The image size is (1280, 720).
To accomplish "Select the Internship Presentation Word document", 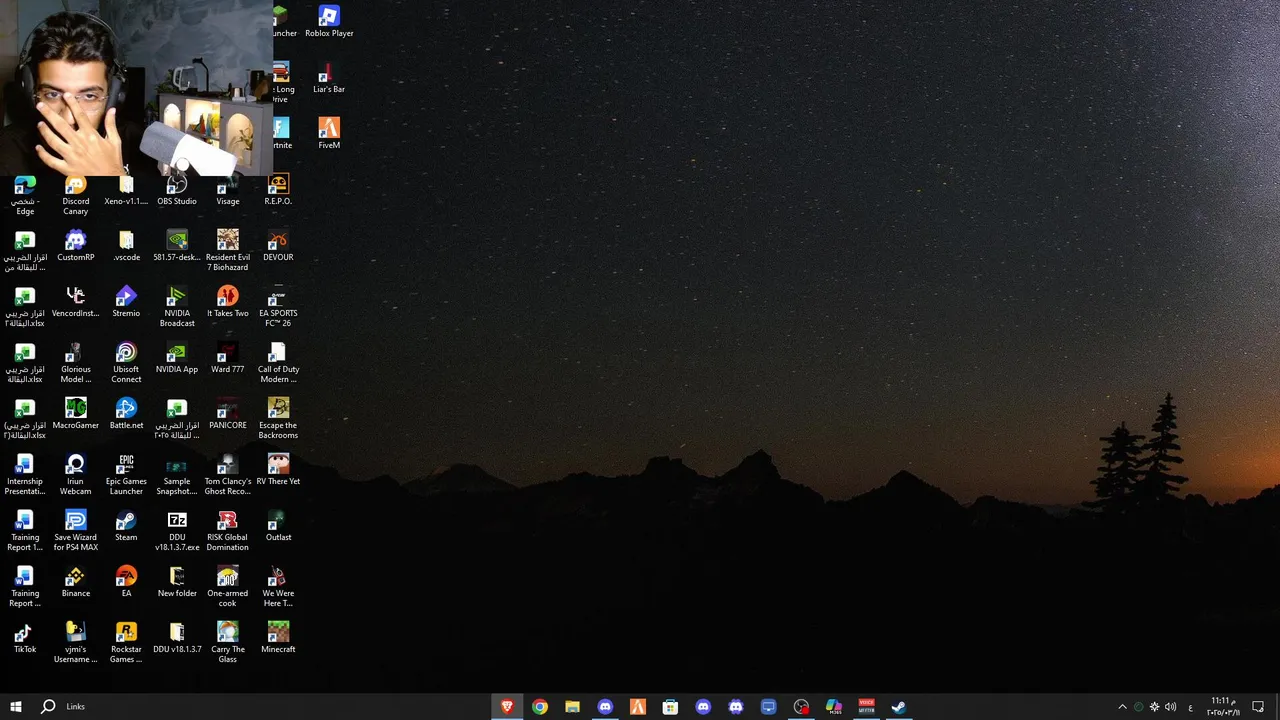I will [25, 475].
